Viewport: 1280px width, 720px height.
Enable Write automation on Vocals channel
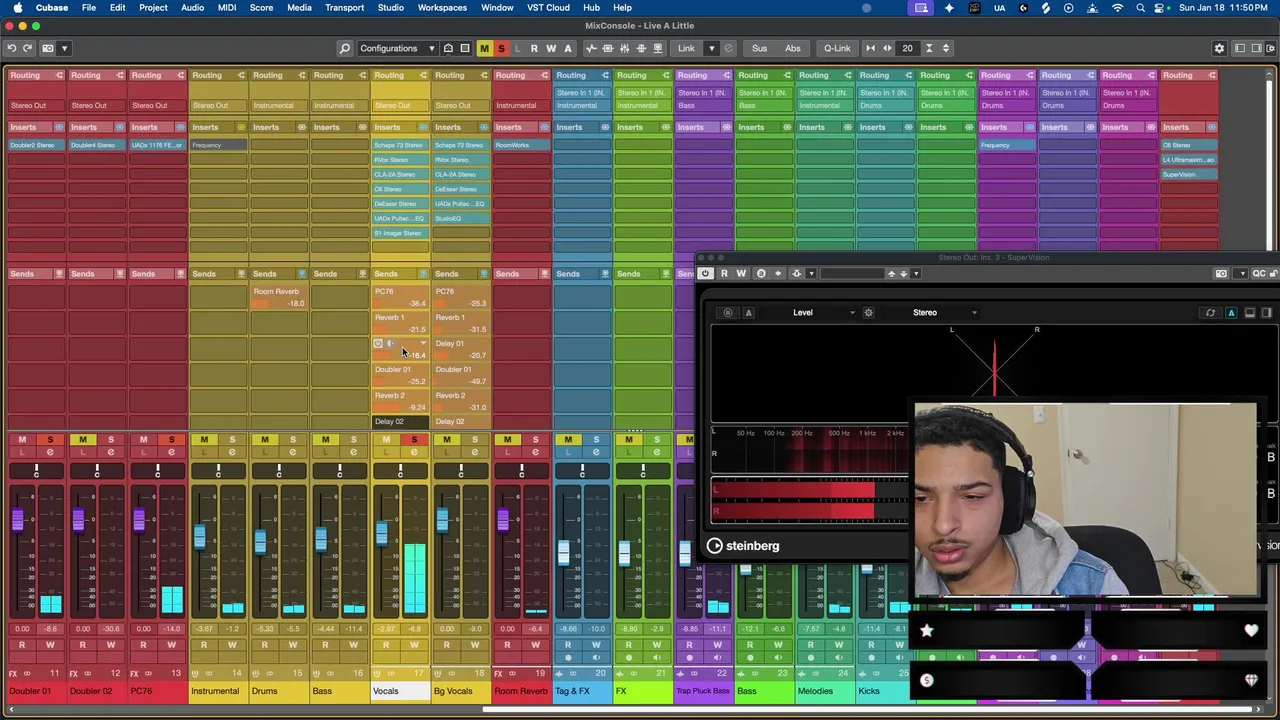(x=414, y=645)
